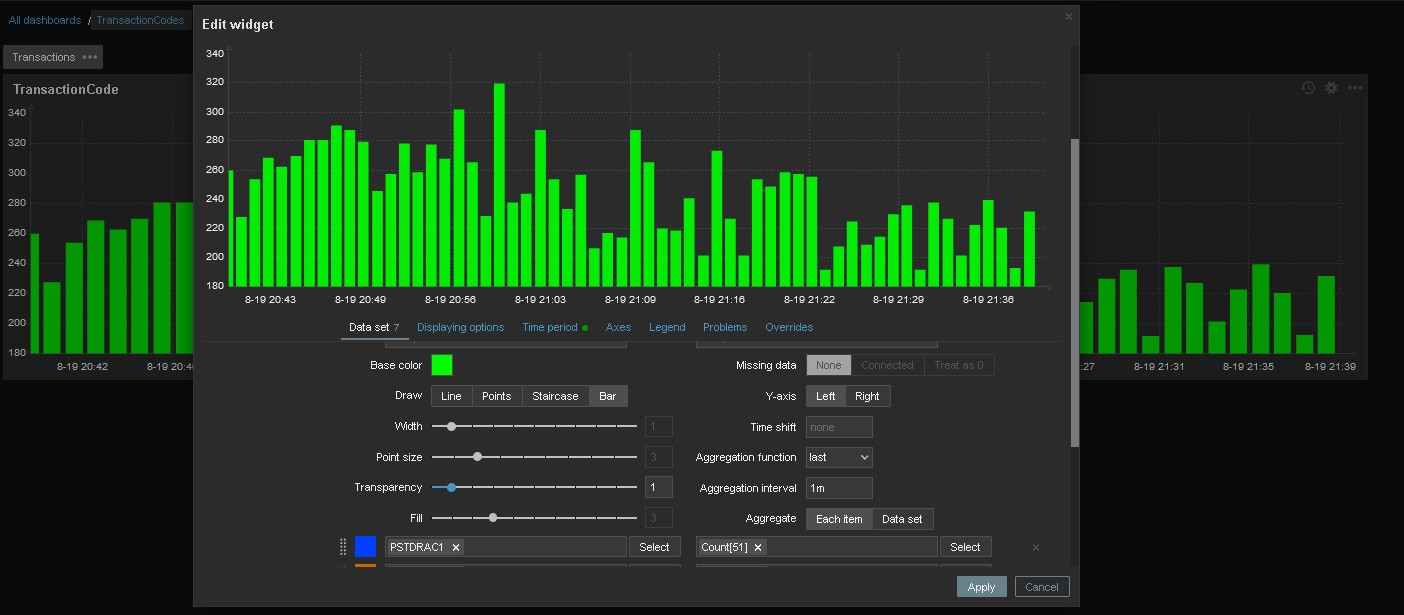Image resolution: width=1404 pixels, height=615 pixels.
Task: Choose Staircase draw style
Action: click(555, 396)
